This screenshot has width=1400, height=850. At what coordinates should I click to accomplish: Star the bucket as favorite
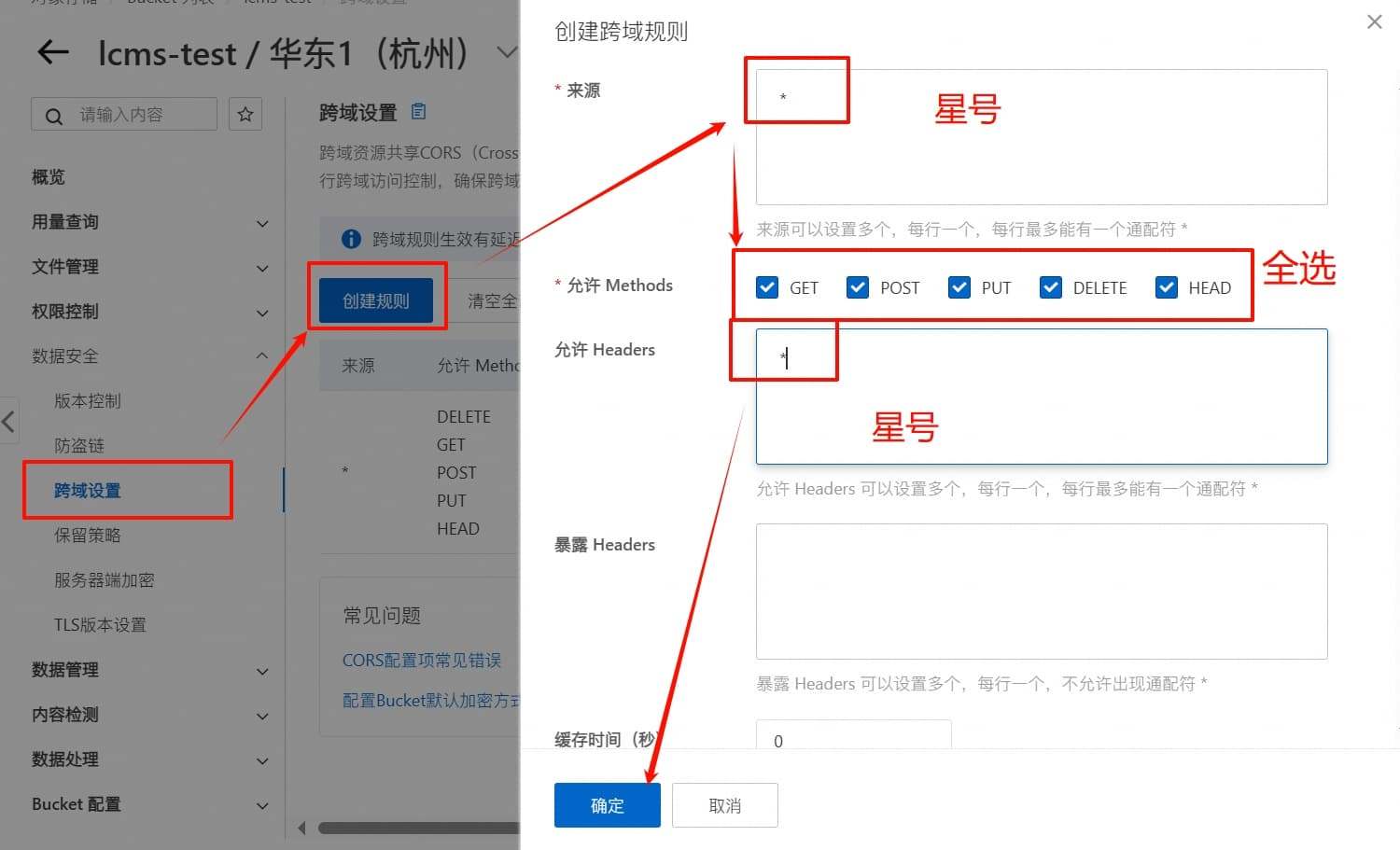coord(245,114)
